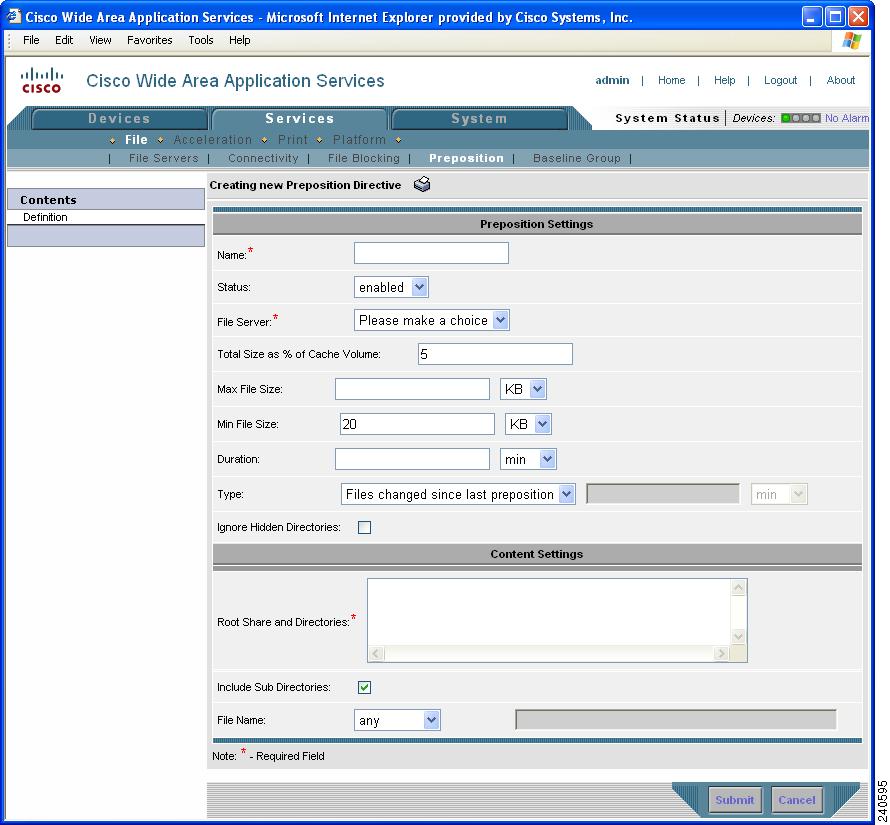Click the Cancel button
The width and height of the screenshot is (890, 825).
pos(796,800)
